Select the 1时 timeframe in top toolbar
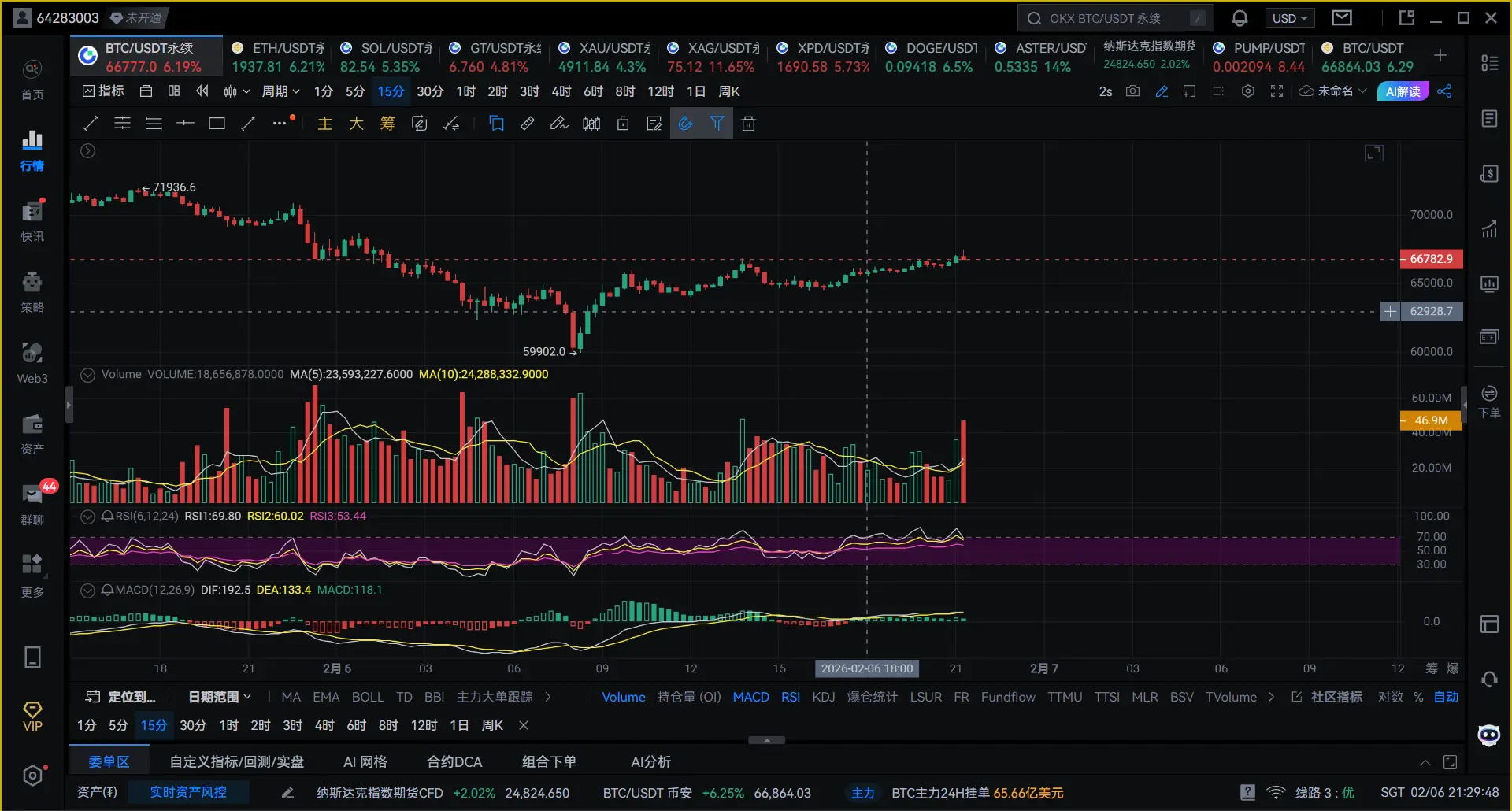 (x=465, y=91)
